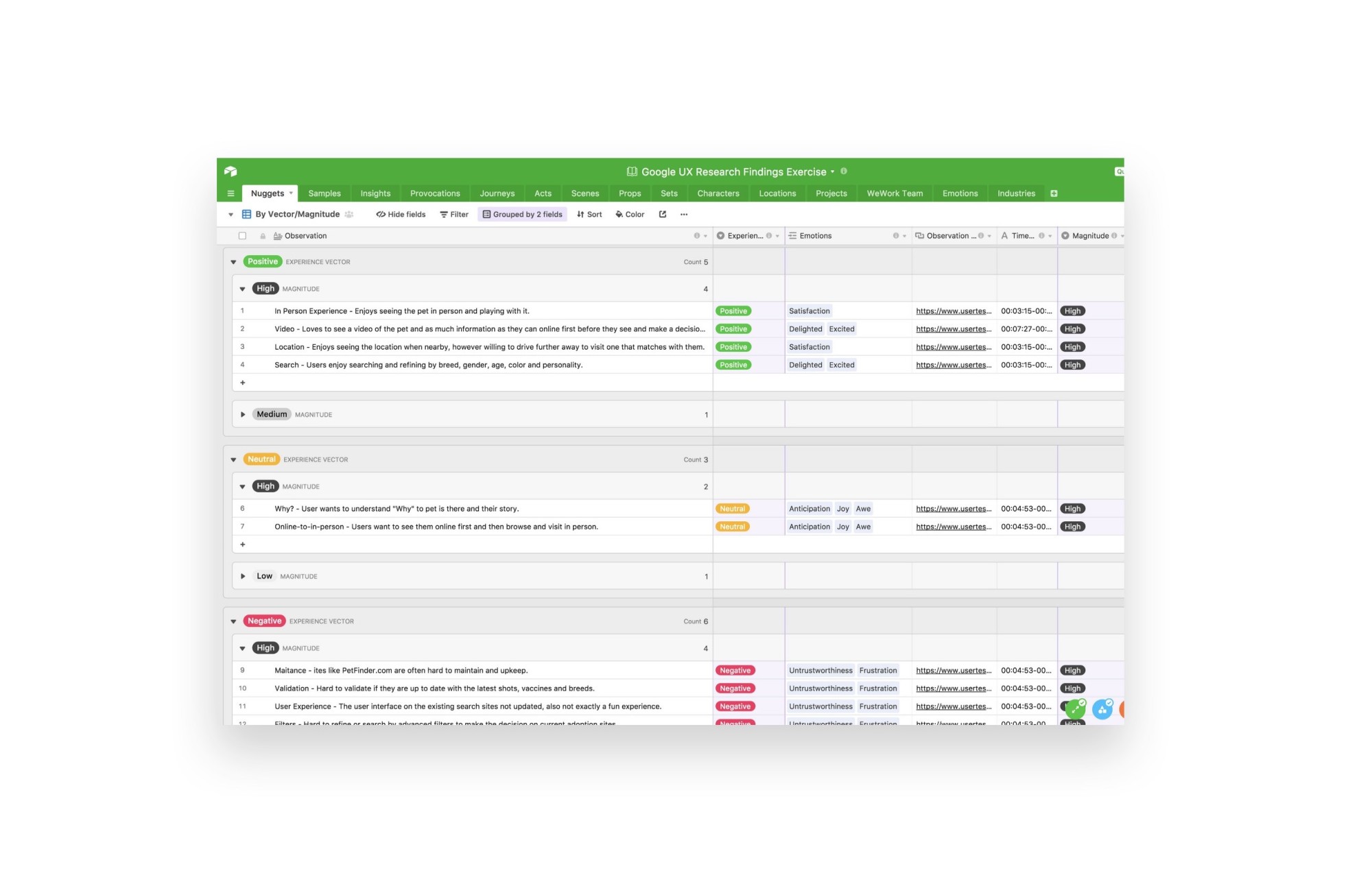Viewport: 1372px width, 884px height.
Task: Switch to the Insights tab
Action: pos(375,193)
